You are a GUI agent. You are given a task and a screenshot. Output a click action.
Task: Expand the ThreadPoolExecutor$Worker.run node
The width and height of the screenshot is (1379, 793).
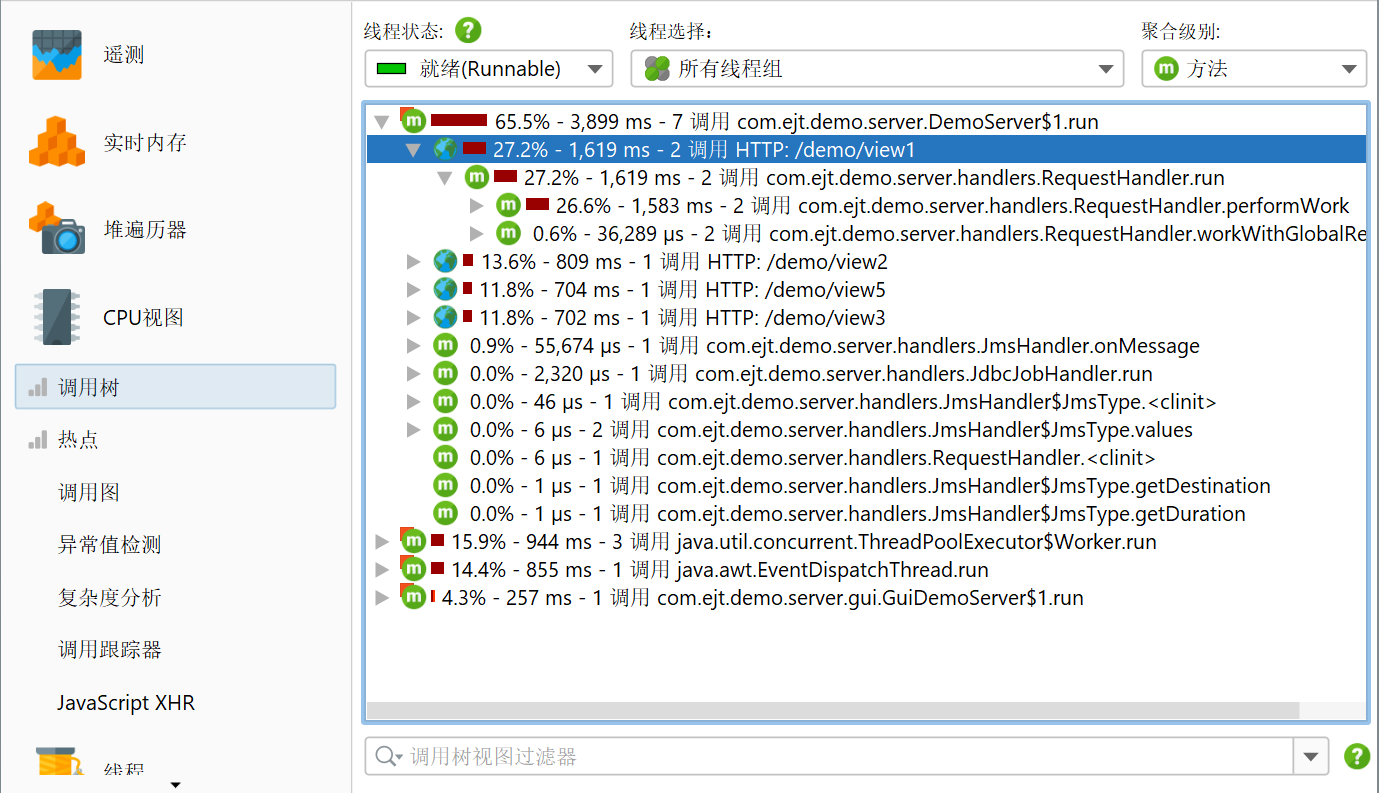pyautogui.click(x=381, y=542)
